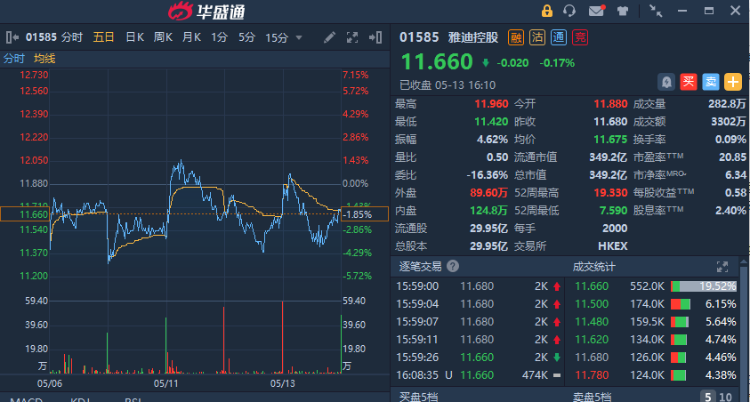The height and width of the screenshot is (402, 750).
Task: Click the highlighted 11.660 price axis label
Action: [x=34, y=214]
